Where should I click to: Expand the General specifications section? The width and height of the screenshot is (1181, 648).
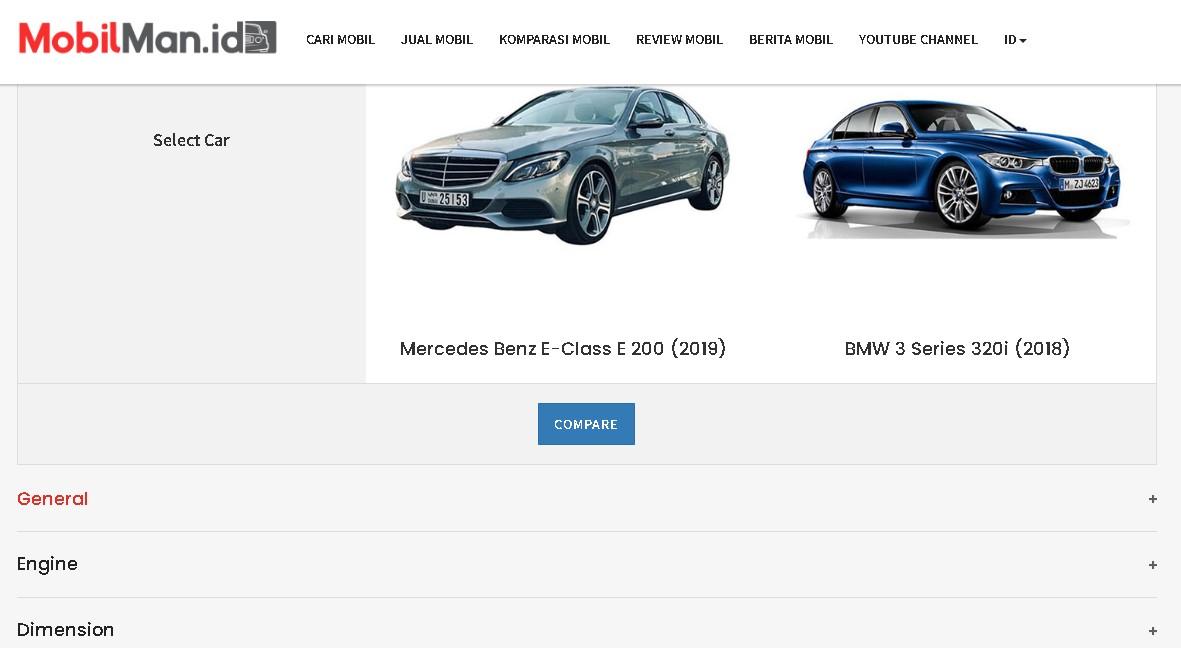pyautogui.click(x=586, y=499)
